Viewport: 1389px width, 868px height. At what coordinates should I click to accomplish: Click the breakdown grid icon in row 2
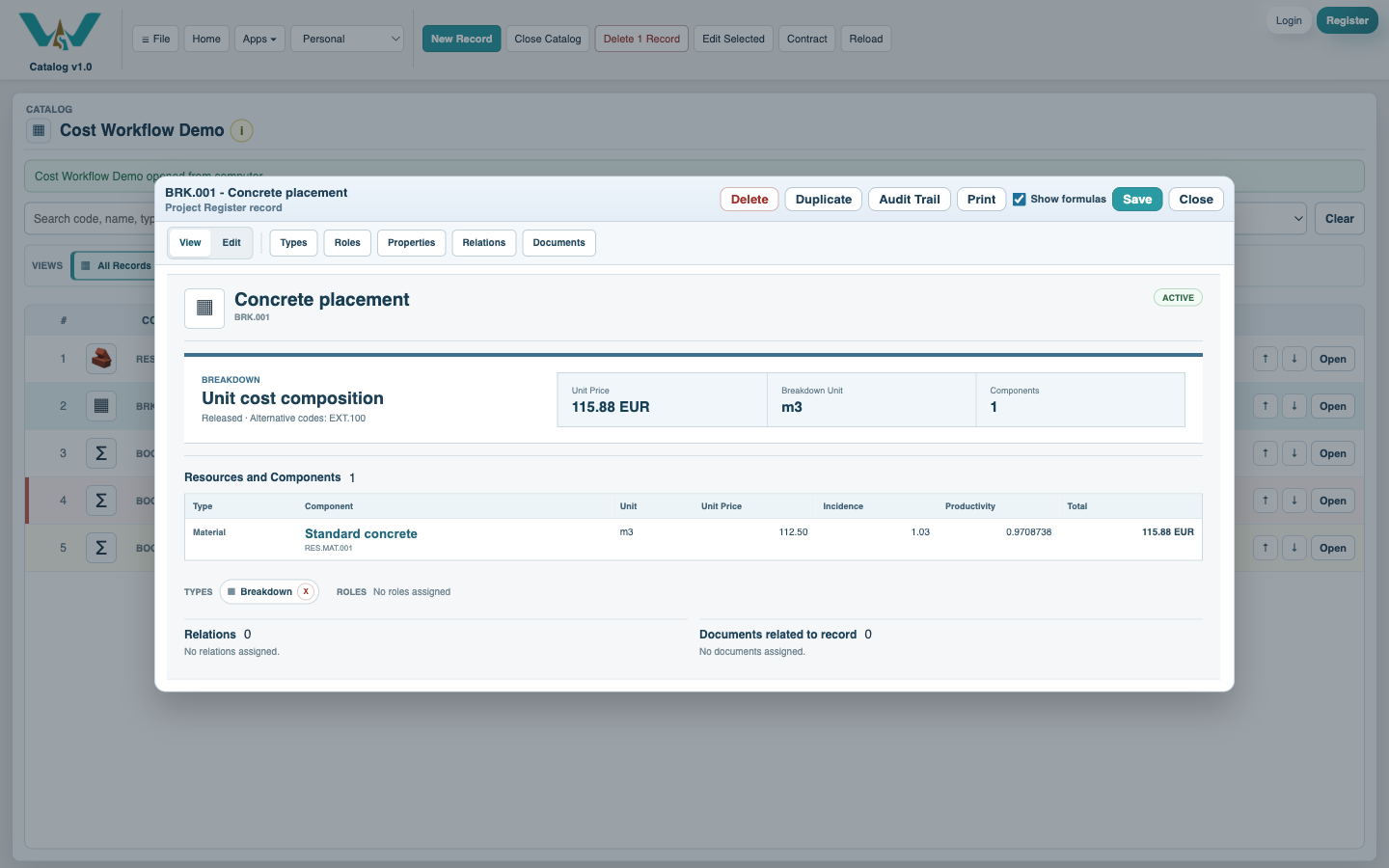pyautogui.click(x=101, y=406)
